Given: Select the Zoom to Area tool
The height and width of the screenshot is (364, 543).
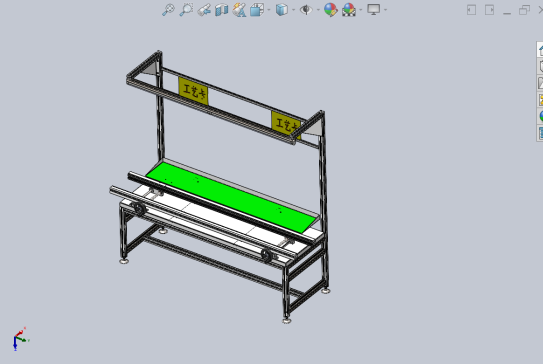Looking at the screenshot, I should [x=186, y=10].
